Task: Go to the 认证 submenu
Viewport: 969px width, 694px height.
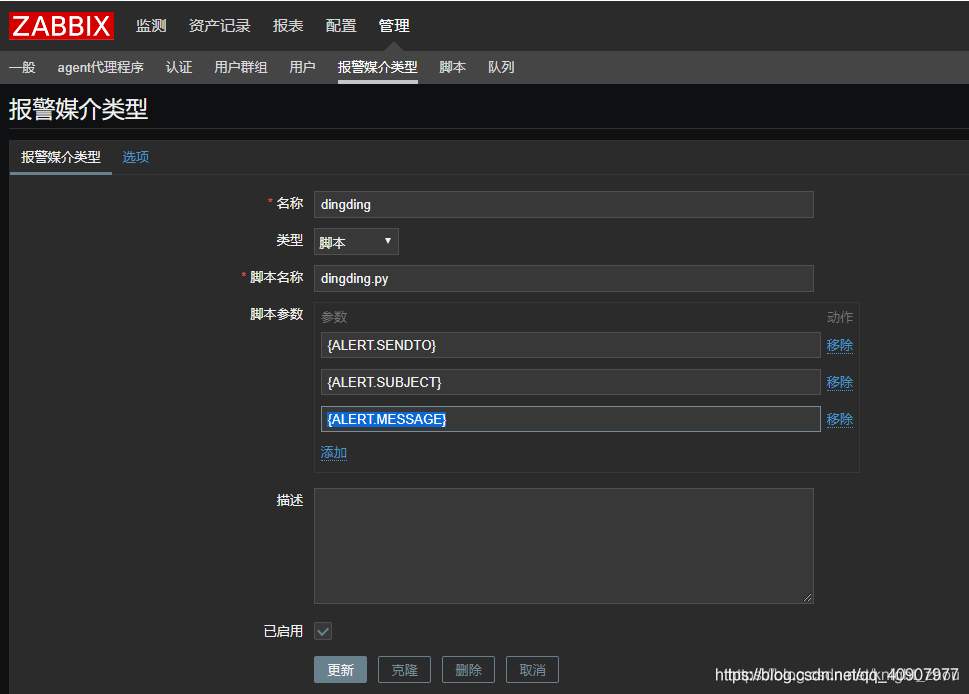Action: pyautogui.click(x=179, y=67)
